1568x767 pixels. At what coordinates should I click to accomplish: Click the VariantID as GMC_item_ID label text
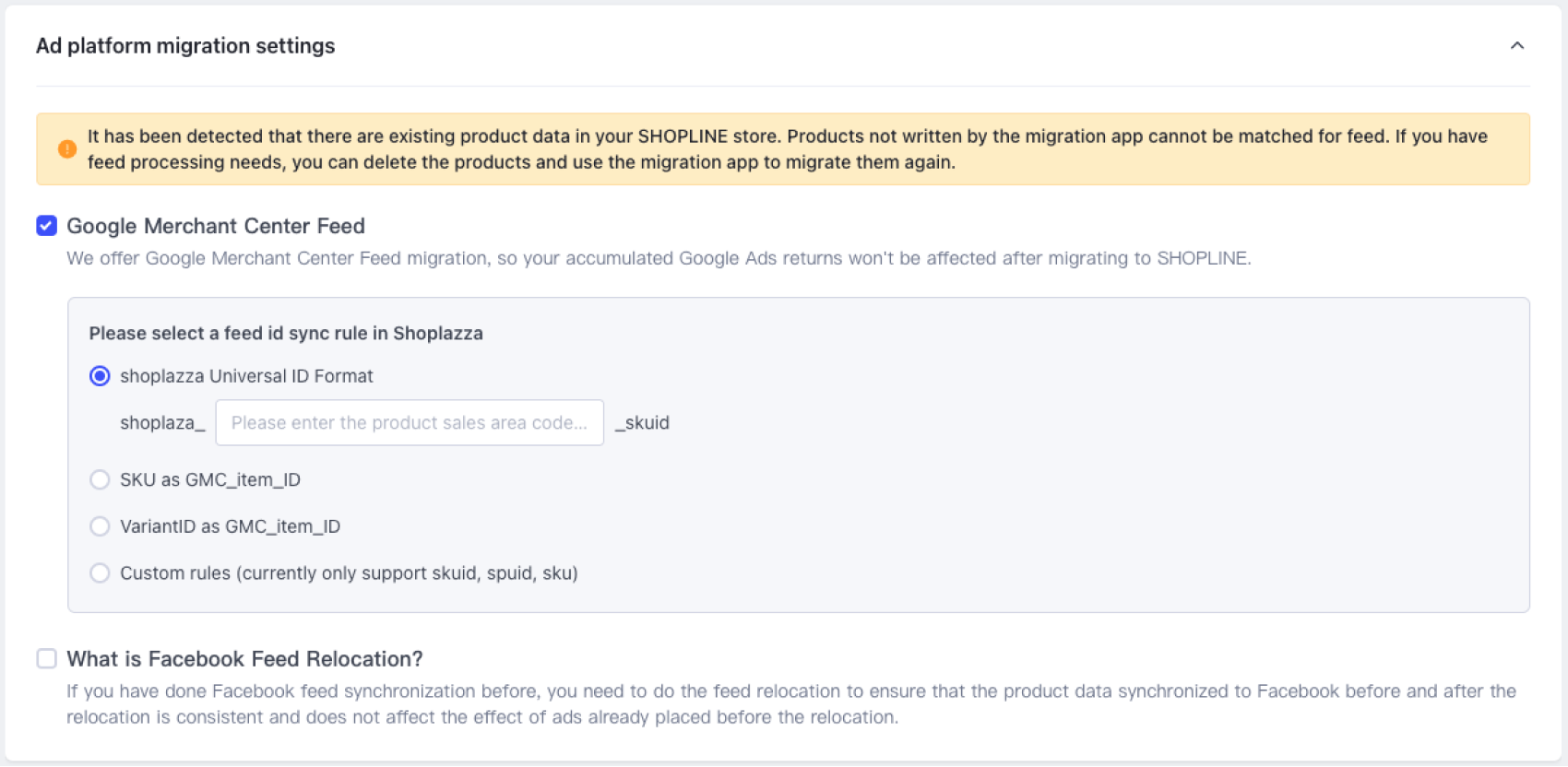pyautogui.click(x=230, y=526)
